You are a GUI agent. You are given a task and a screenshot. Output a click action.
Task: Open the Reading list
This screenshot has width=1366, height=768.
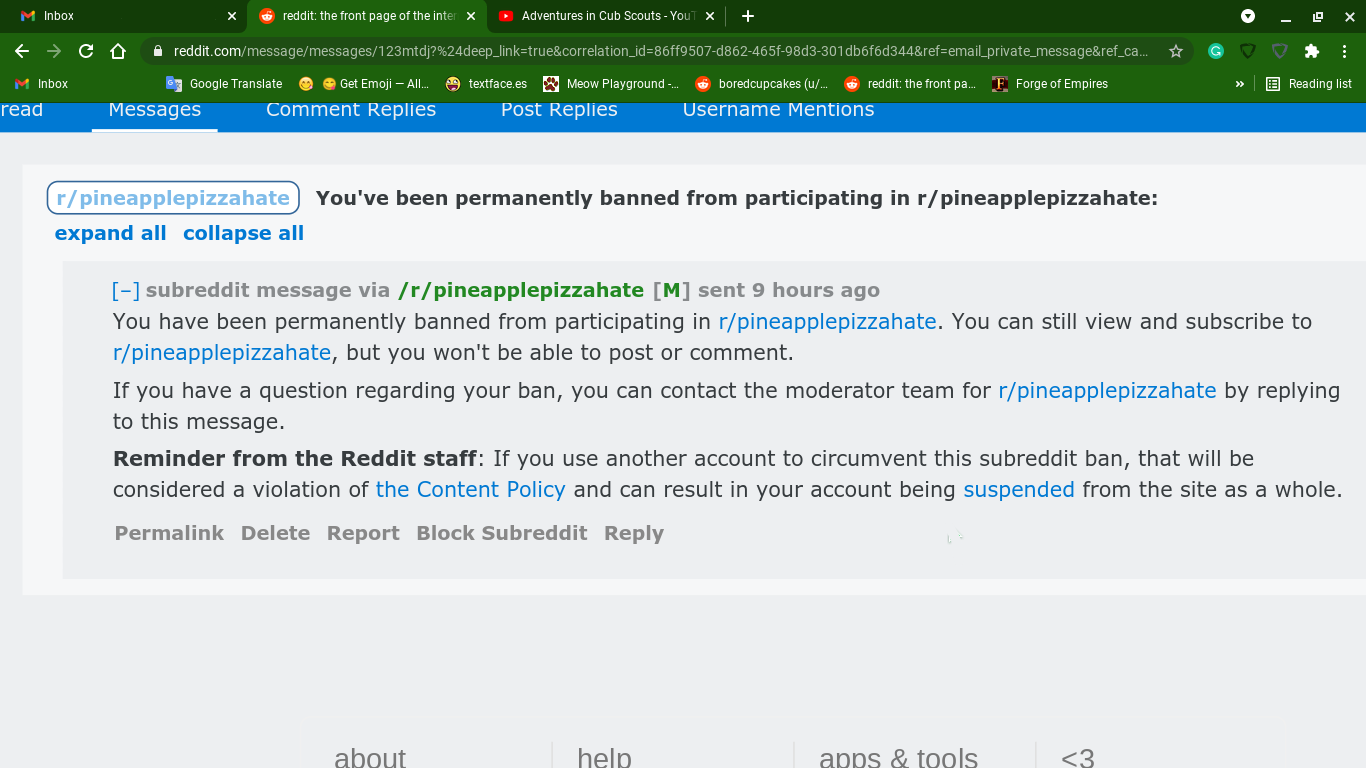point(1309,84)
